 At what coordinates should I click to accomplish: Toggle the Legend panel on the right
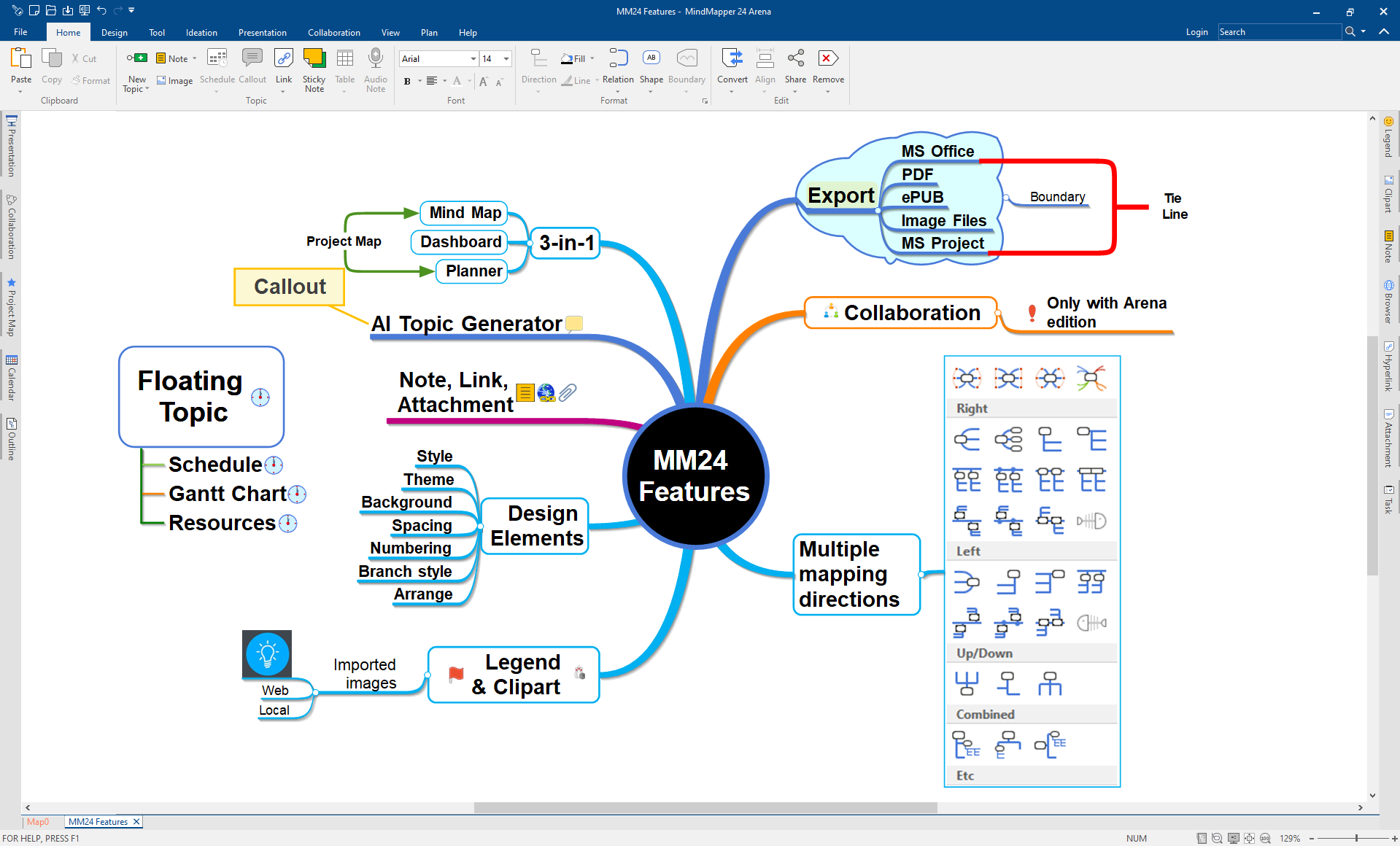click(1388, 136)
